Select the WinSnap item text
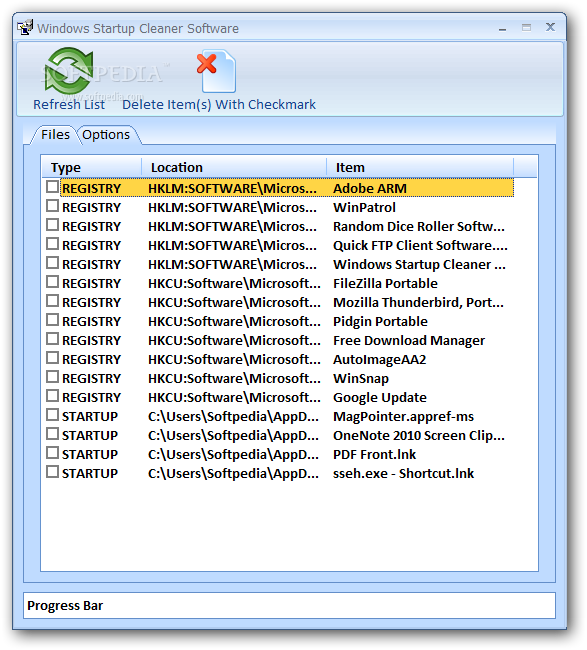 pyautogui.click(x=361, y=379)
